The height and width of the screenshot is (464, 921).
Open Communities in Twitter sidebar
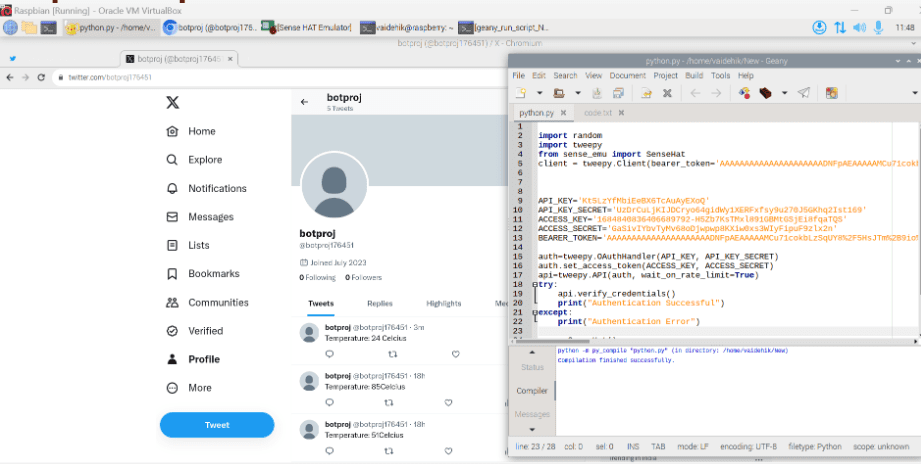pos(207,302)
